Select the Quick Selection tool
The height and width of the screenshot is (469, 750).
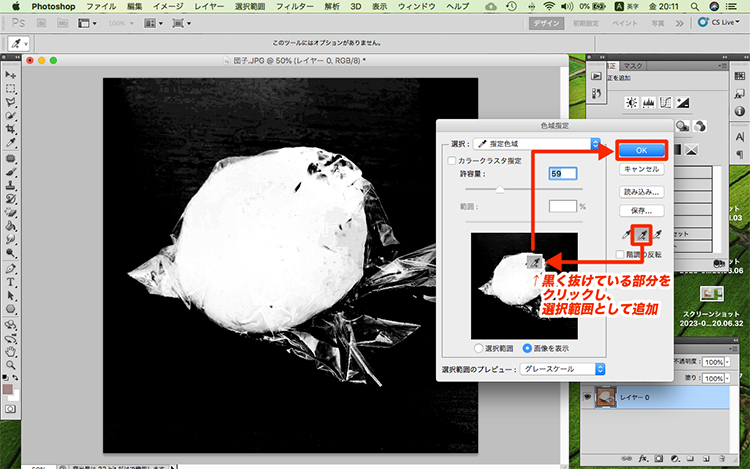(x=11, y=116)
